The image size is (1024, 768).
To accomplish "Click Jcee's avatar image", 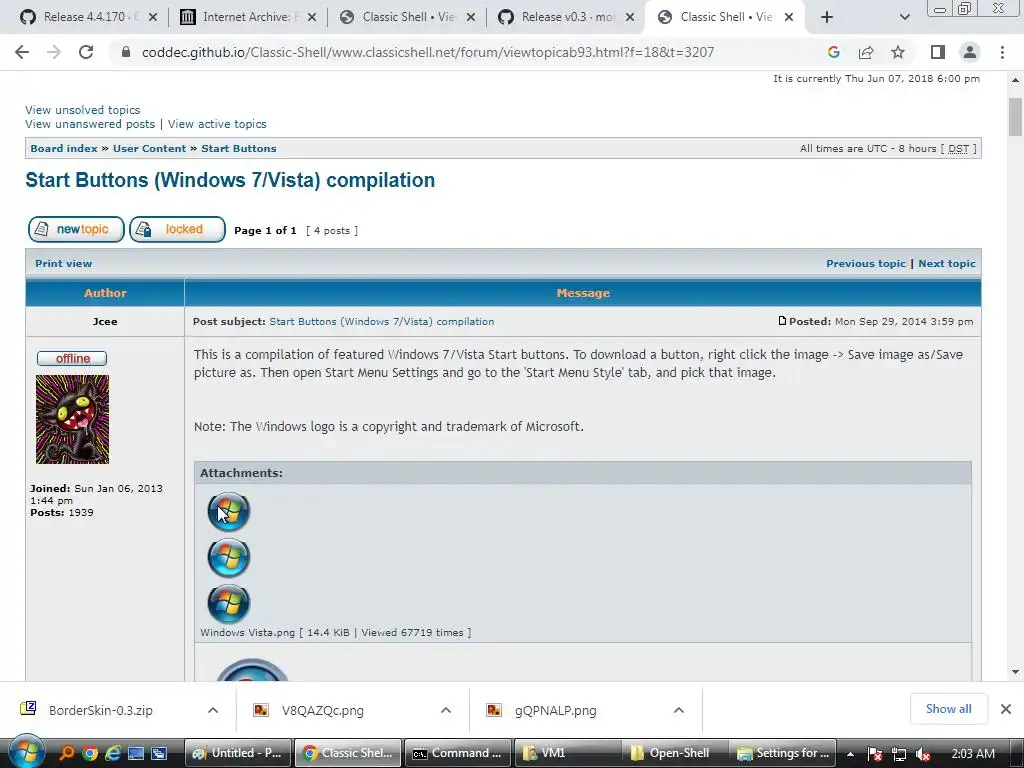I will 72,419.
